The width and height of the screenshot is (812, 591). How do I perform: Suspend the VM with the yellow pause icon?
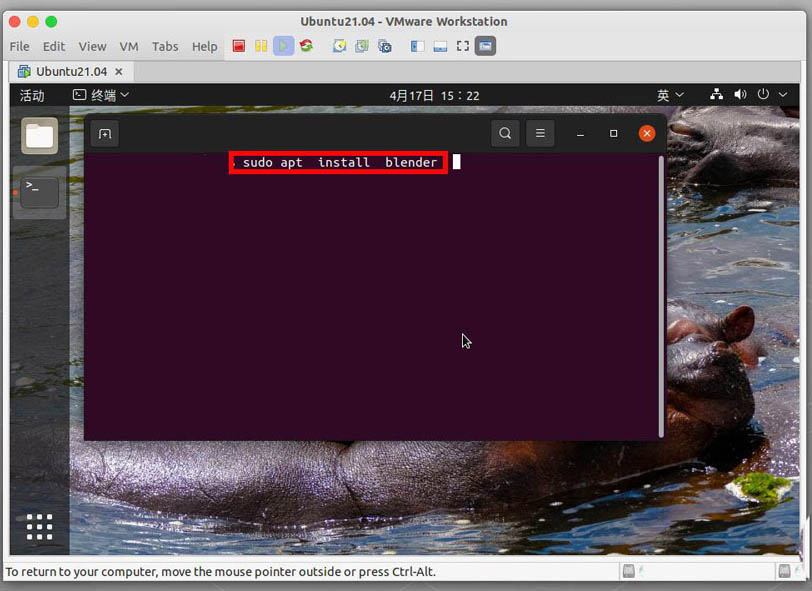point(261,46)
